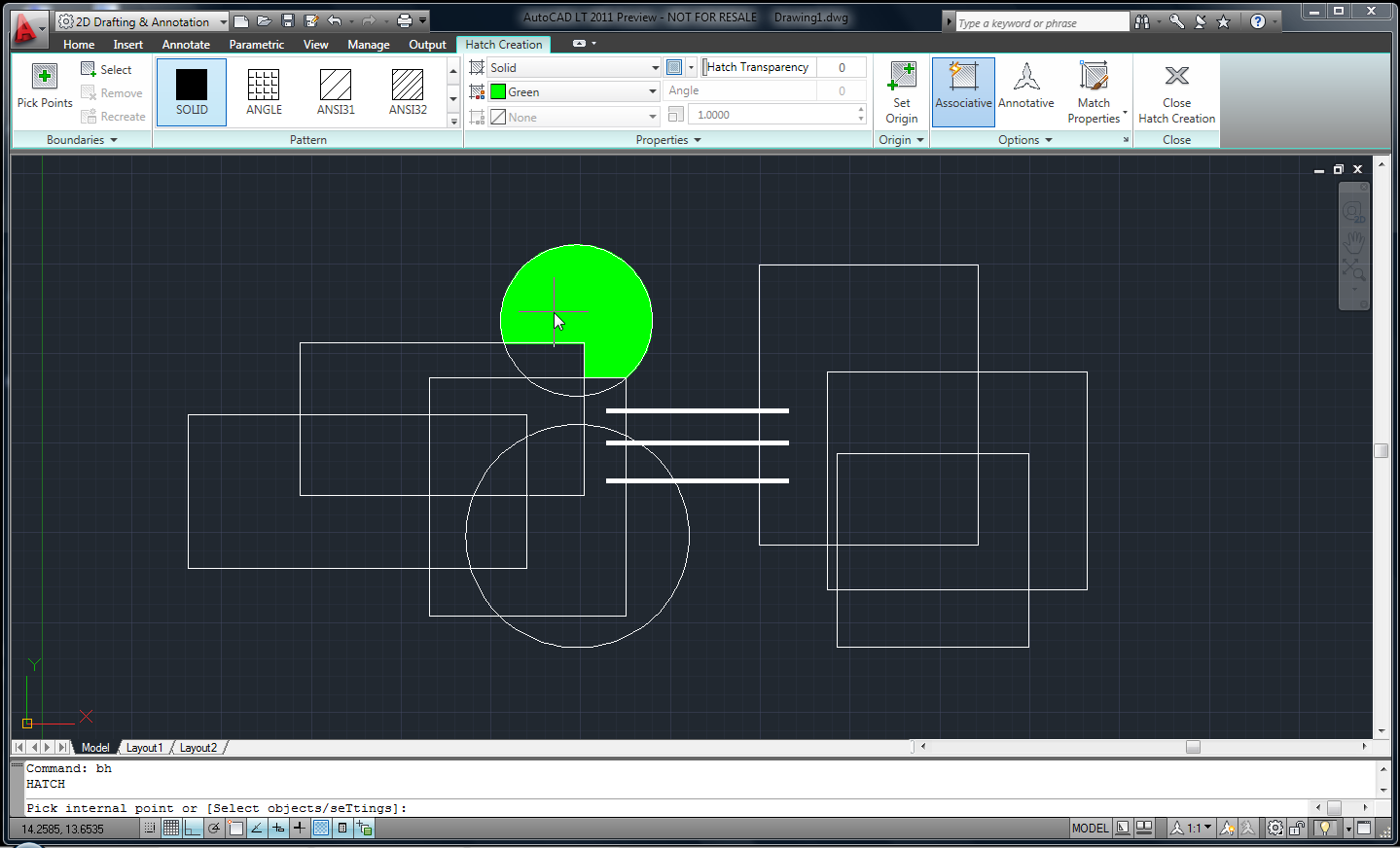Open the Manage ribbon tab
The height and width of the screenshot is (848, 1400).
(x=369, y=45)
